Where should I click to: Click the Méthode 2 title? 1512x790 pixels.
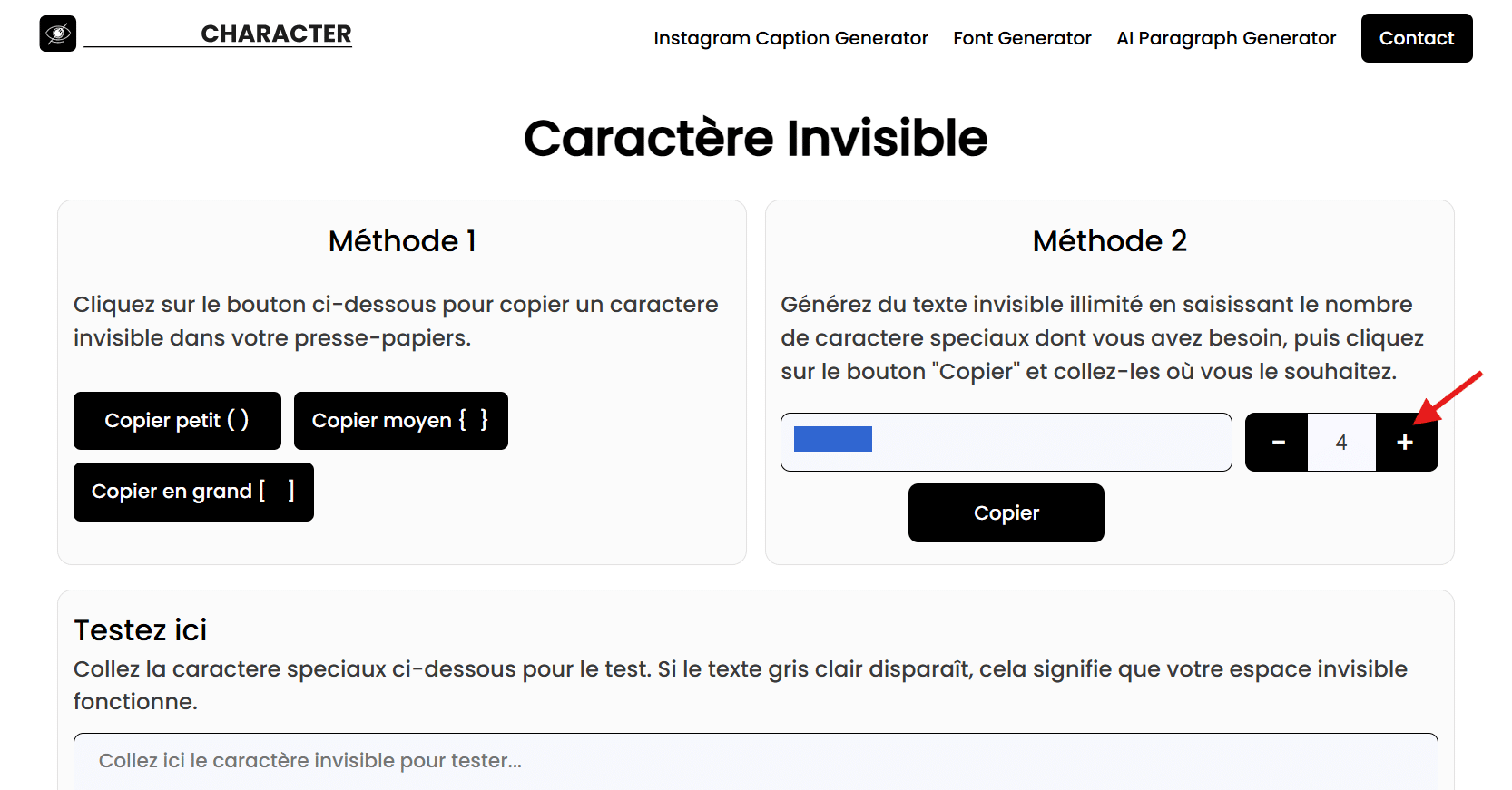[1109, 241]
